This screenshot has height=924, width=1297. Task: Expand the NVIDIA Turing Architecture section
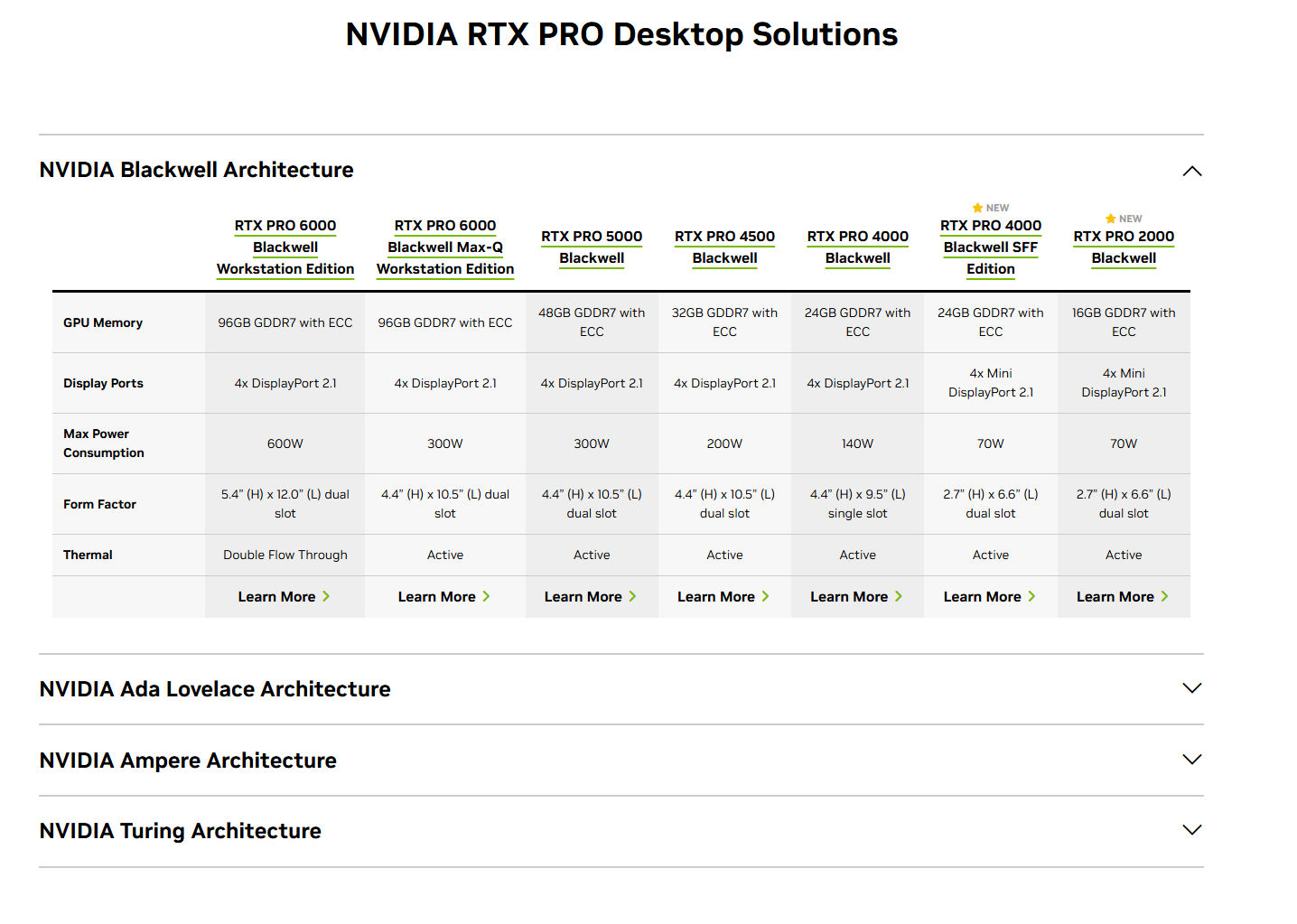click(x=1191, y=830)
